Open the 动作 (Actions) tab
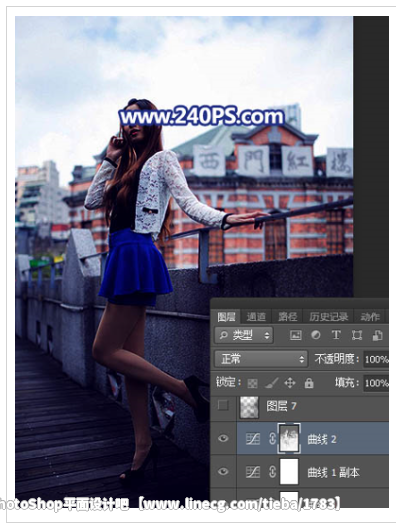The image size is (396, 523). 370,317
